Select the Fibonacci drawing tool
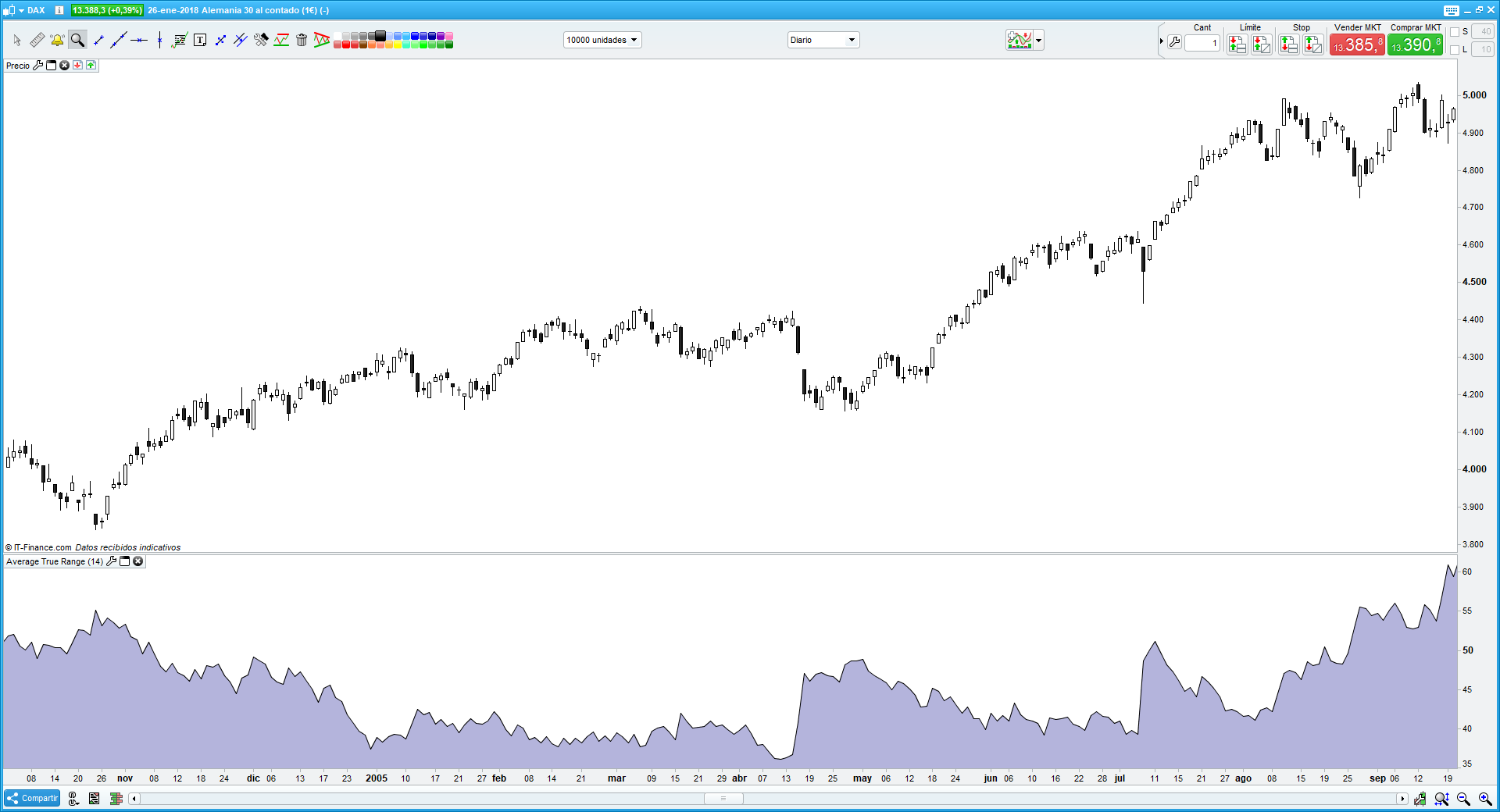The width and height of the screenshot is (1500, 812). pos(180,40)
